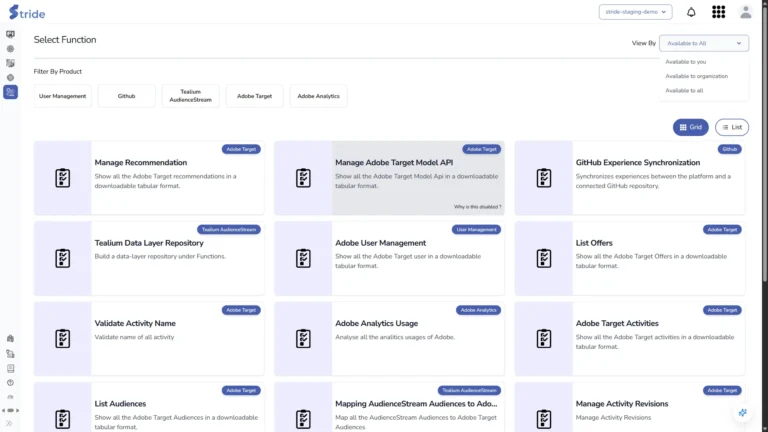Image resolution: width=768 pixels, height=432 pixels.
Task: Switch to Grid view
Action: click(x=691, y=127)
